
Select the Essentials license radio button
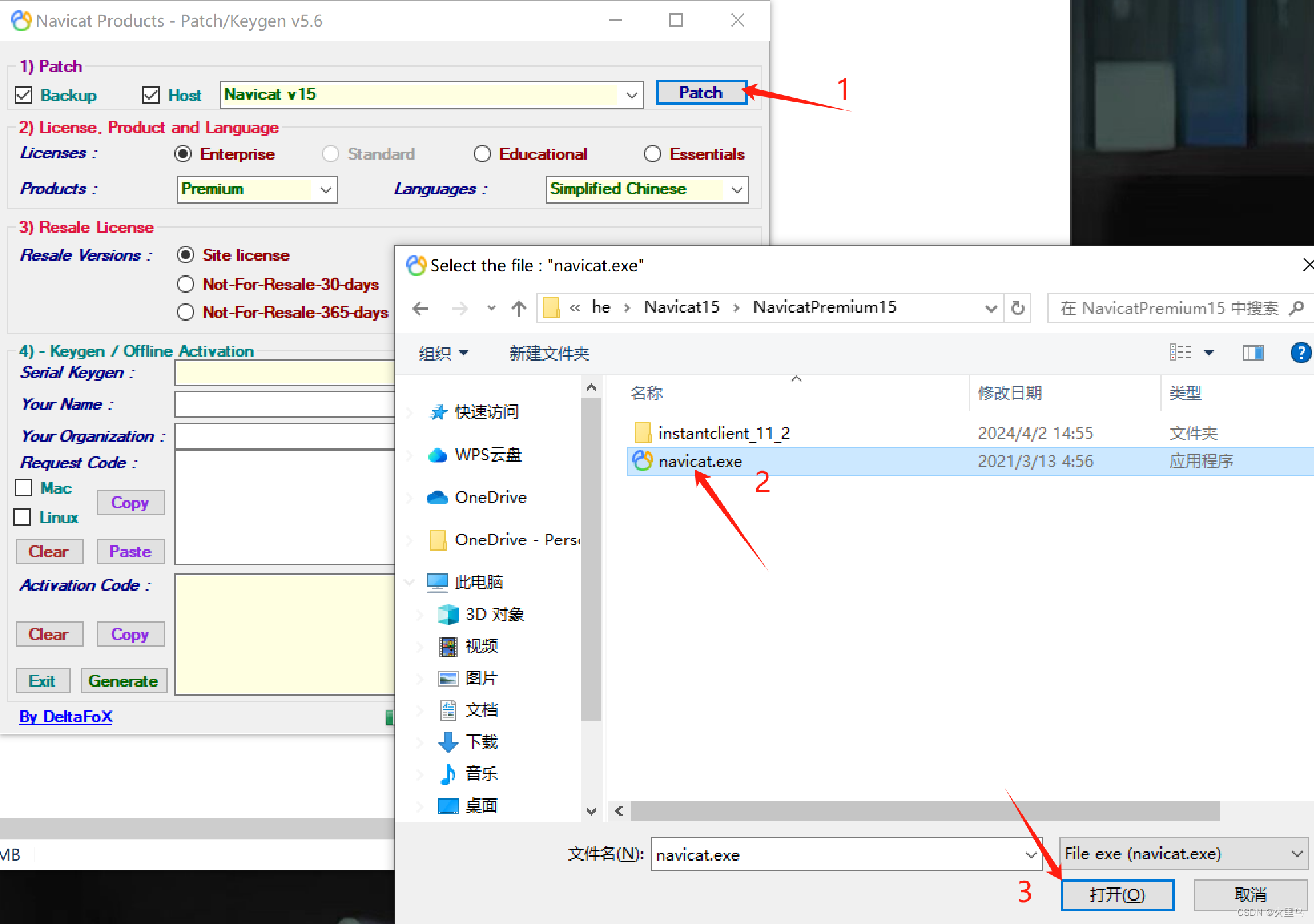point(653,154)
